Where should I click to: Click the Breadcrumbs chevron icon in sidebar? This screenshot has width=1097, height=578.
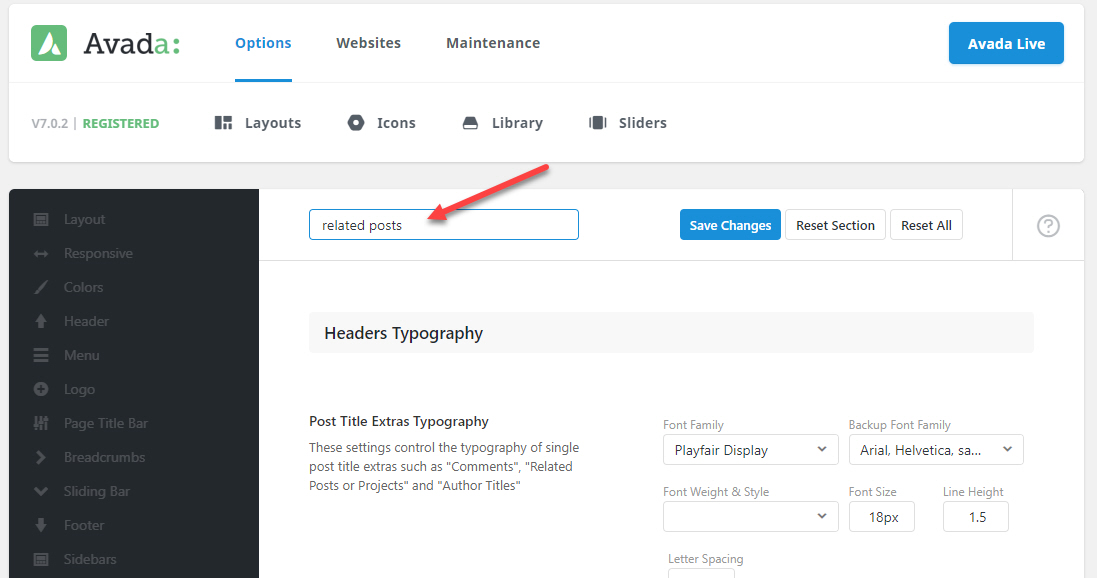tap(41, 458)
